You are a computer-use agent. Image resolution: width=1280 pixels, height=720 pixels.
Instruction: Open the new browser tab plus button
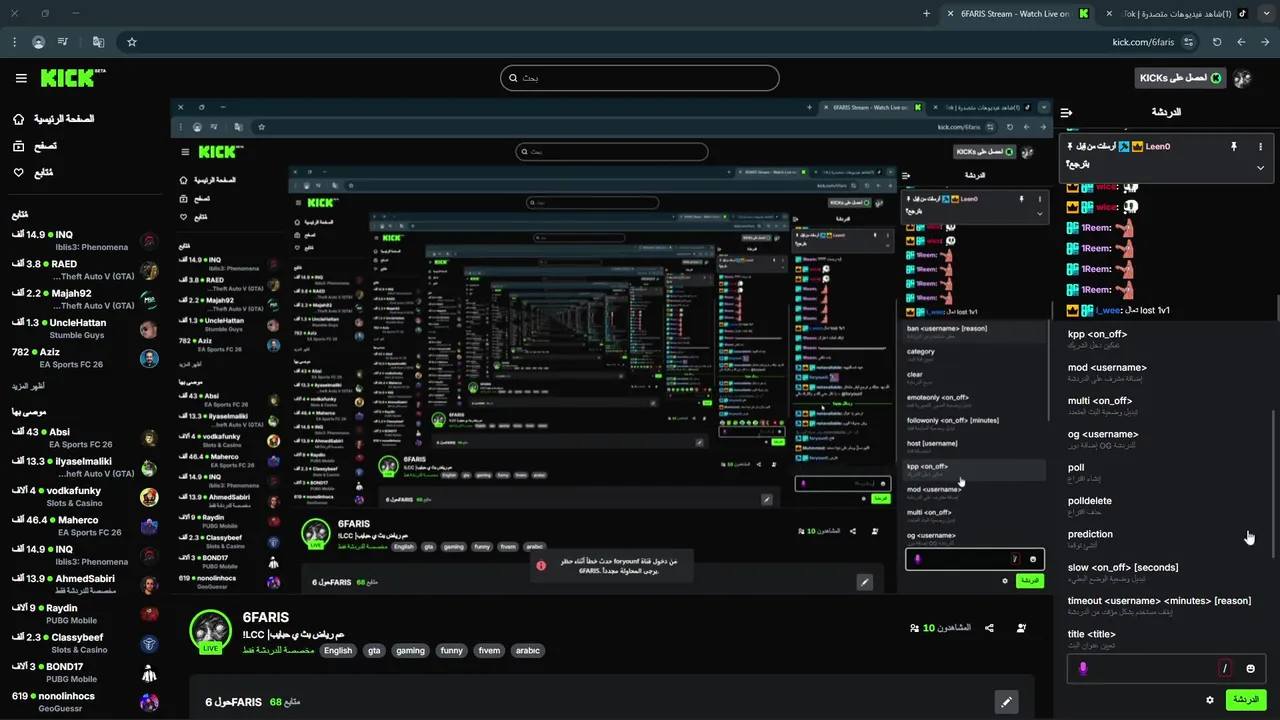tap(926, 14)
